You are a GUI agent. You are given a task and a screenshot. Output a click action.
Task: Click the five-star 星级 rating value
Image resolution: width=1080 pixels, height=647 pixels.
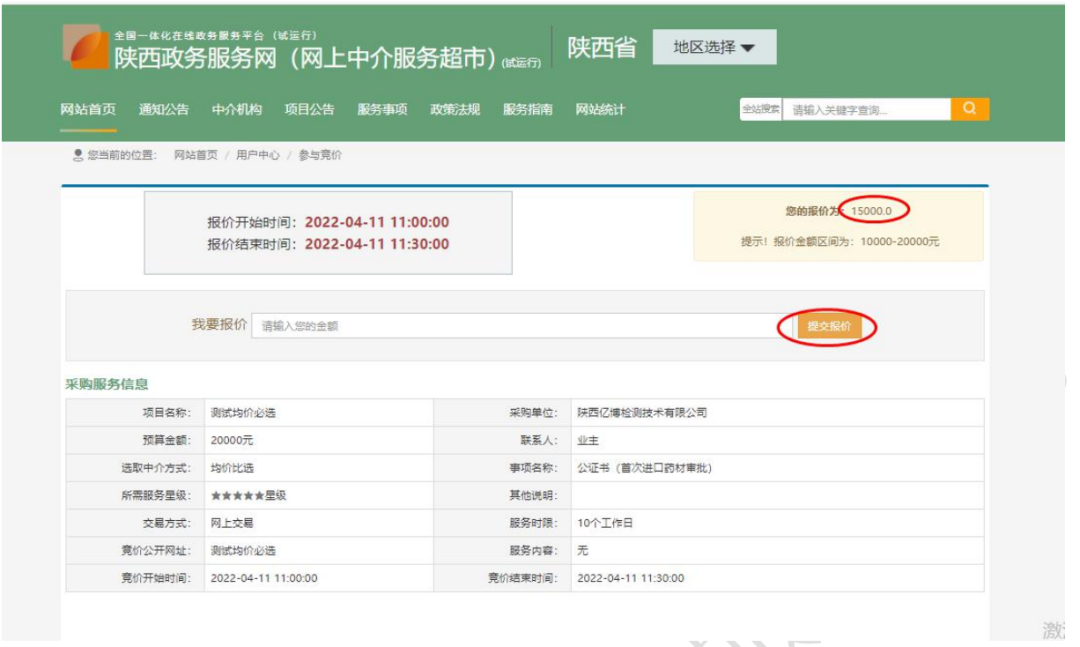point(249,495)
